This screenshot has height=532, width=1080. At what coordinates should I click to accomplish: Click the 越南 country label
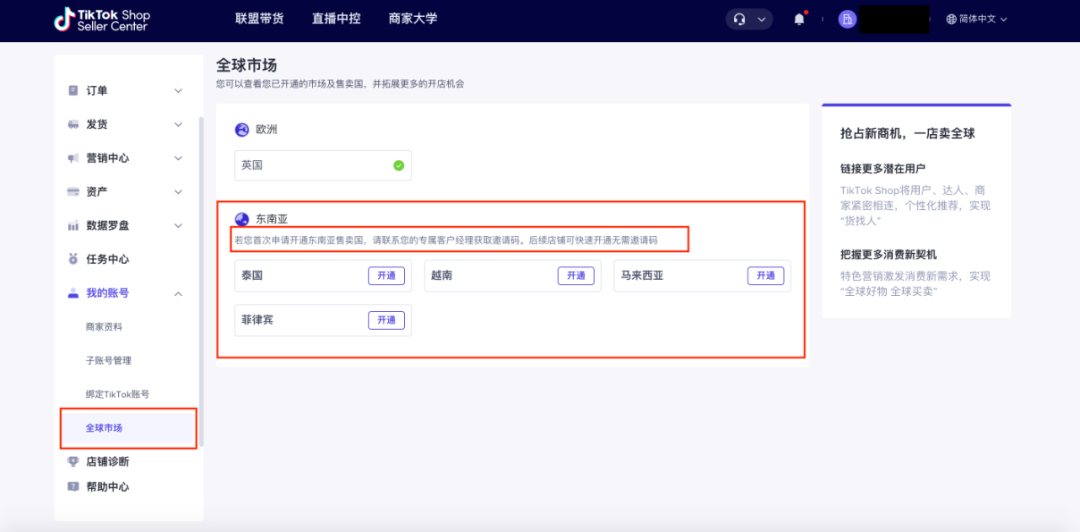tap(442, 276)
